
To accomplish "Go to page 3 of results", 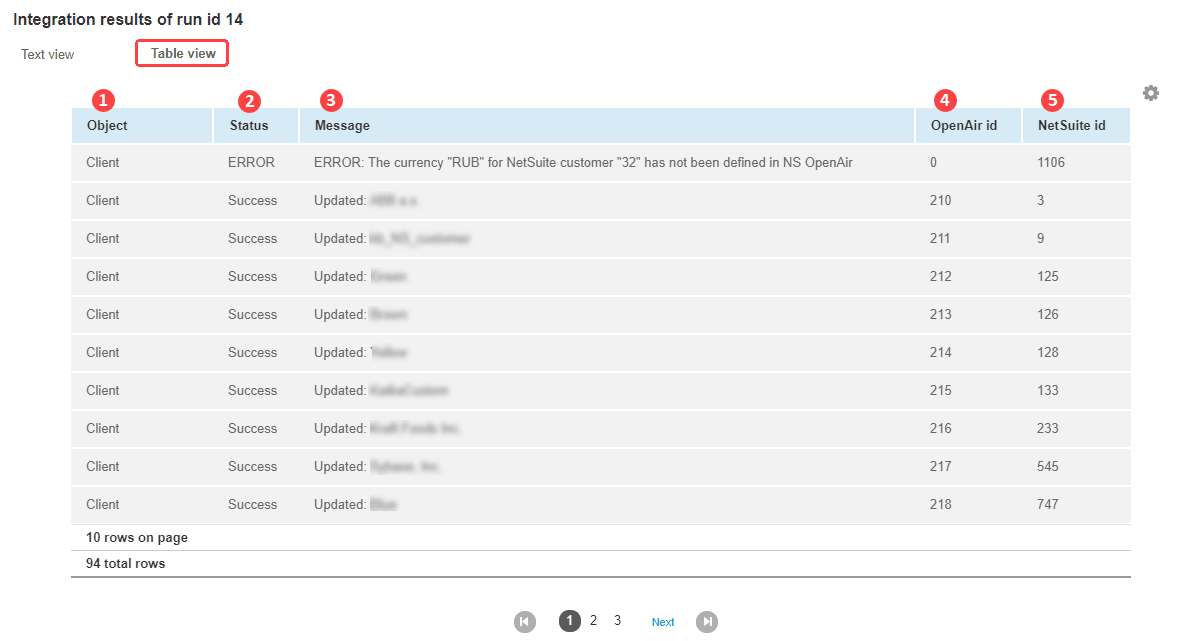I will [617, 621].
